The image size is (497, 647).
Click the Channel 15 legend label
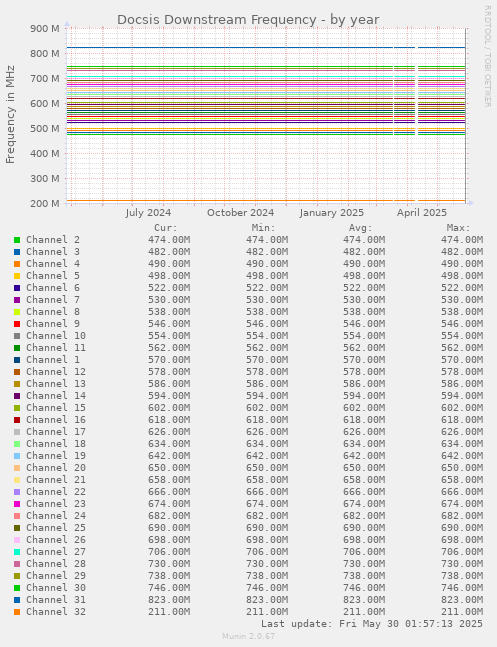[x=56, y=408]
